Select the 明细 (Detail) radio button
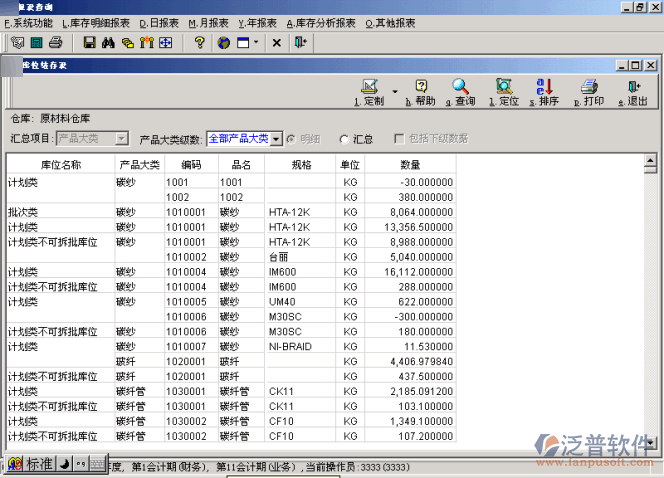The width and height of the screenshot is (664, 478). [x=291, y=139]
